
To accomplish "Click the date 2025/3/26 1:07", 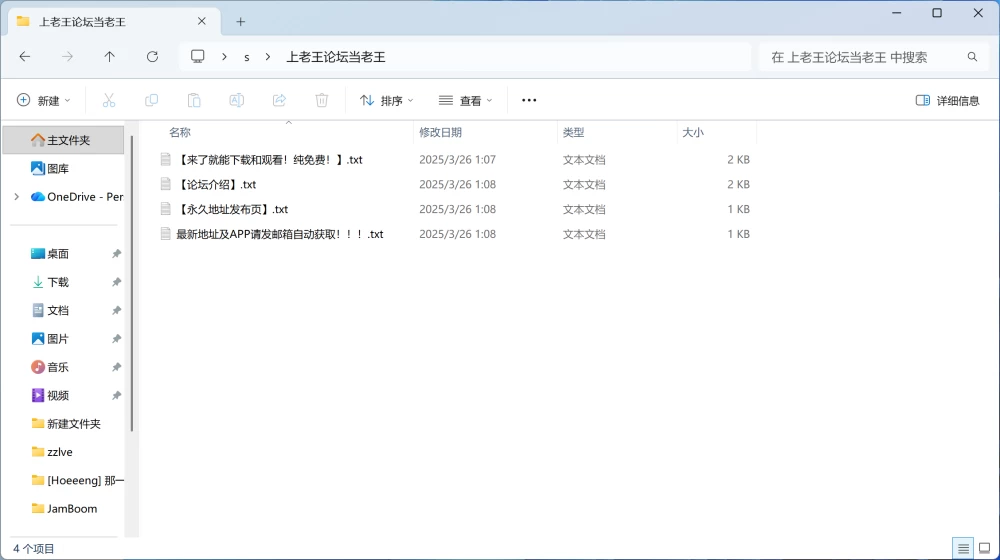I will 457,159.
